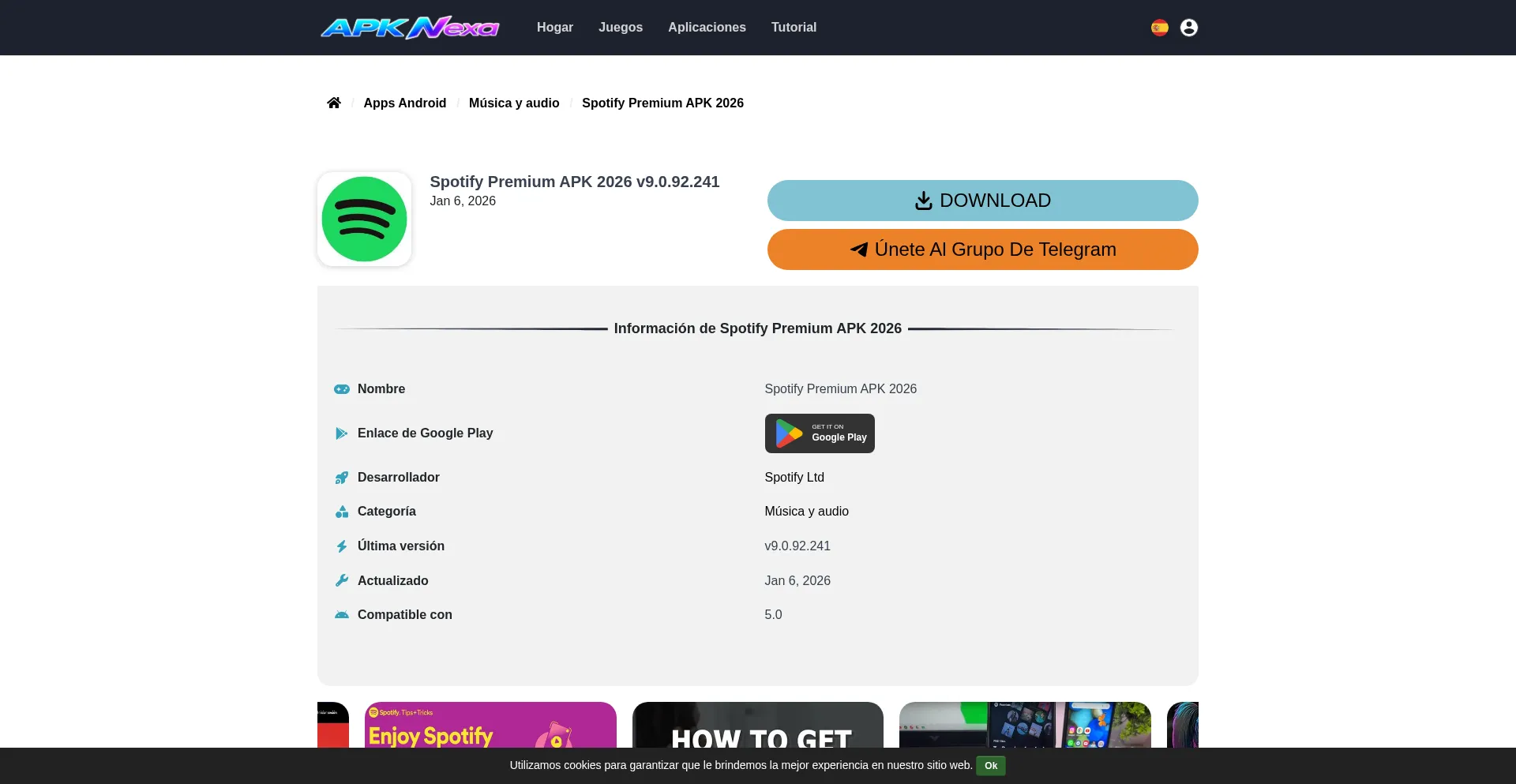Go to Apps Android breadcrumb
Screen dimensions: 1516x784
point(405,103)
